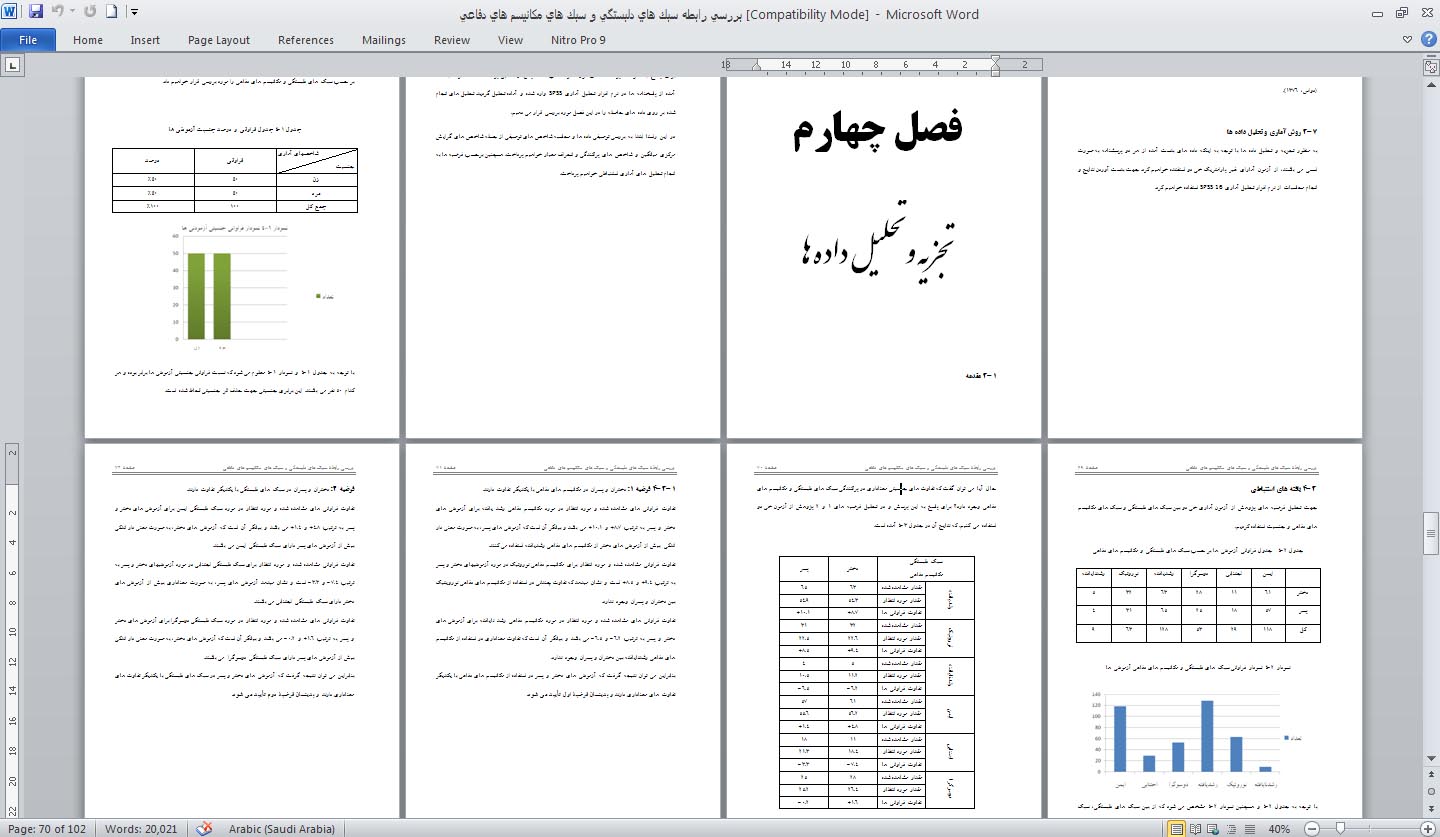Open the Undo history dropdown arrow

click(x=71, y=13)
